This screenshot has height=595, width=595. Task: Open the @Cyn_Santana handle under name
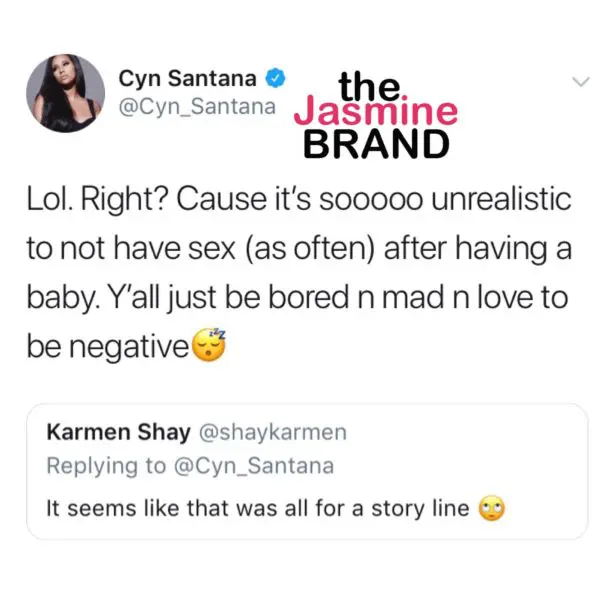point(197,107)
